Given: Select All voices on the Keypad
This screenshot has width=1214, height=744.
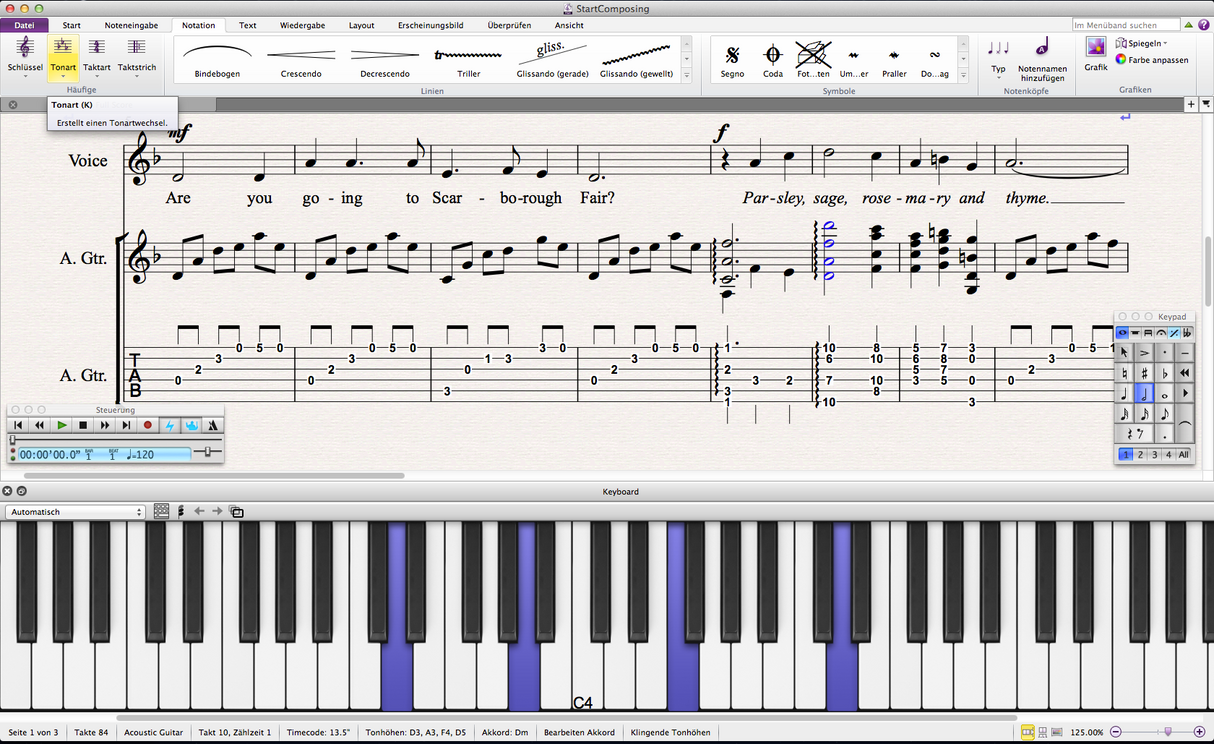Looking at the screenshot, I should tap(1184, 455).
